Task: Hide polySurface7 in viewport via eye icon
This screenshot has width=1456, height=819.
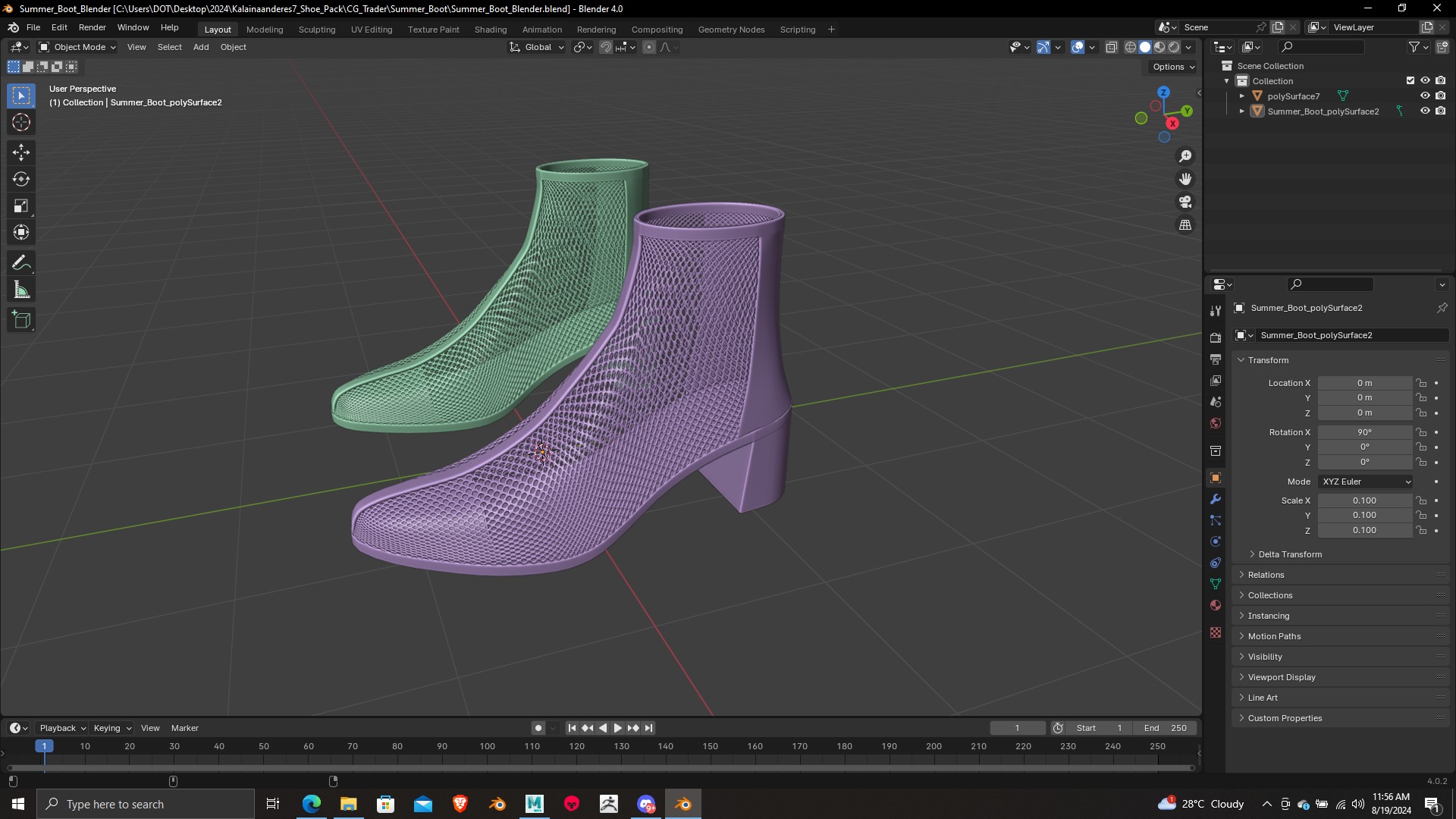Action: click(x=1425, y=96)
